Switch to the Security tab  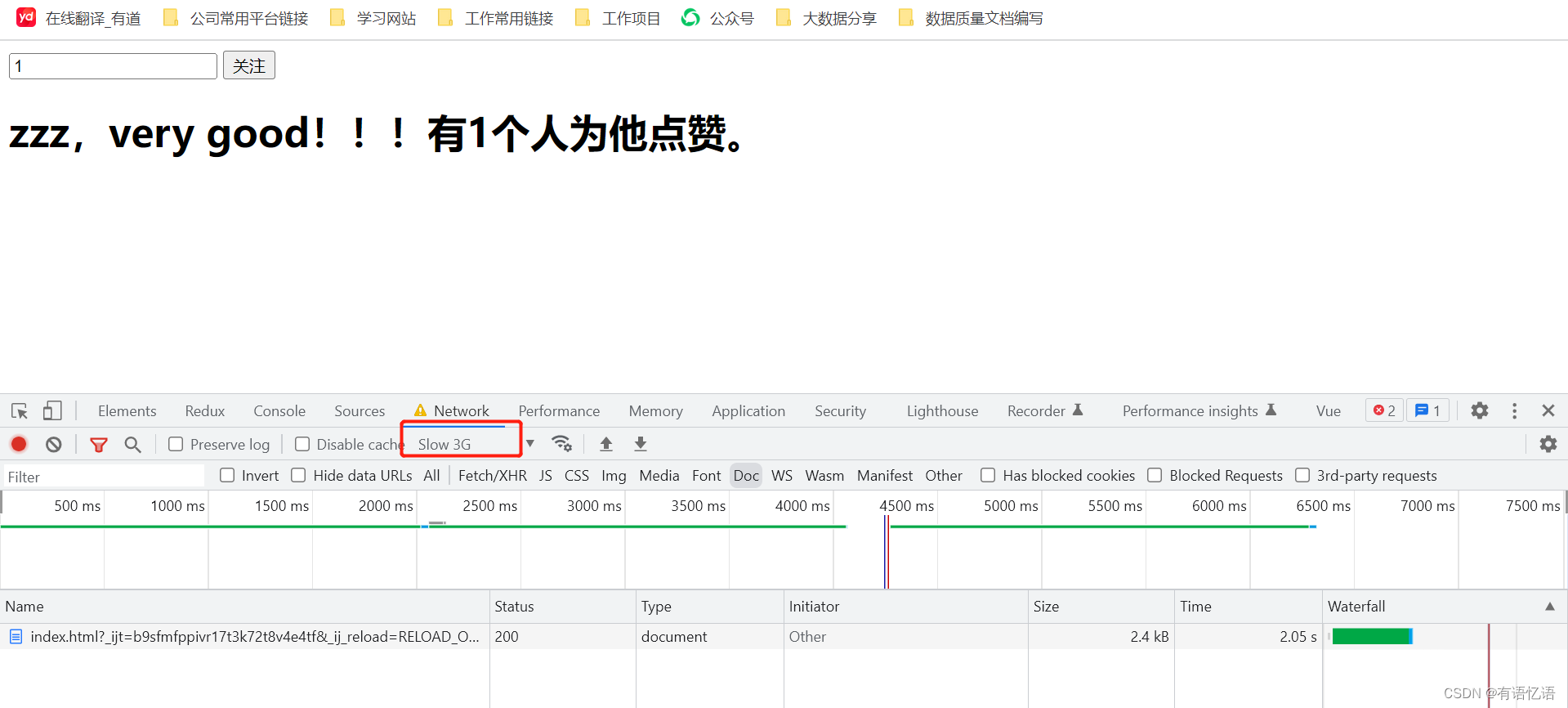(x=840, y=410)
